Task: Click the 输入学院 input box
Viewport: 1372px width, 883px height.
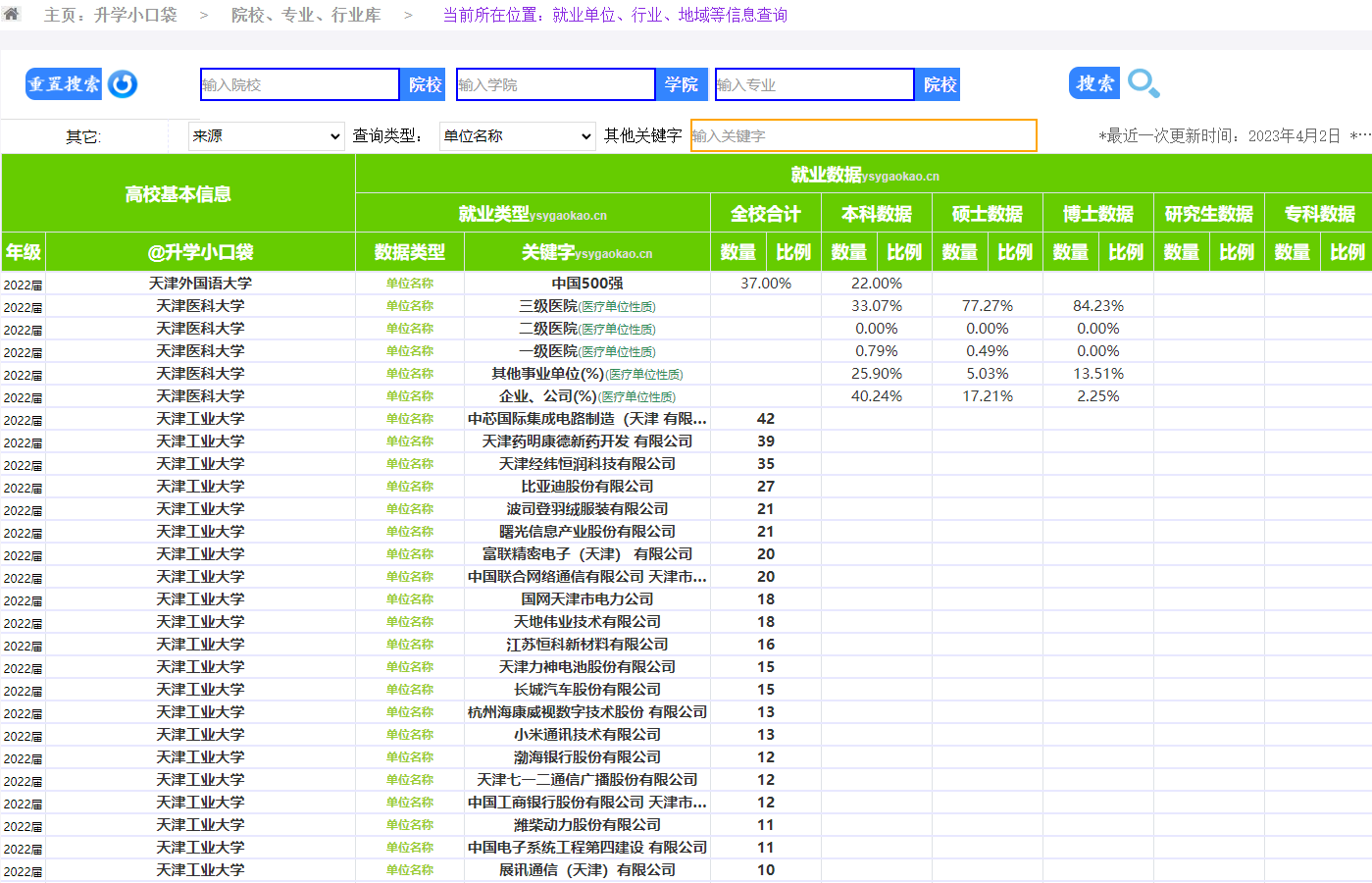Action: (555, 84)
